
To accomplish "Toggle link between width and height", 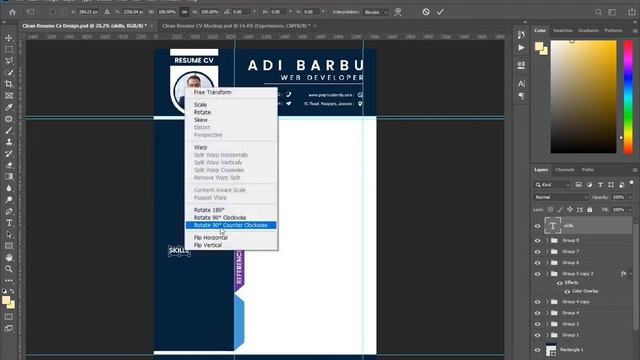I will (184, 12).
